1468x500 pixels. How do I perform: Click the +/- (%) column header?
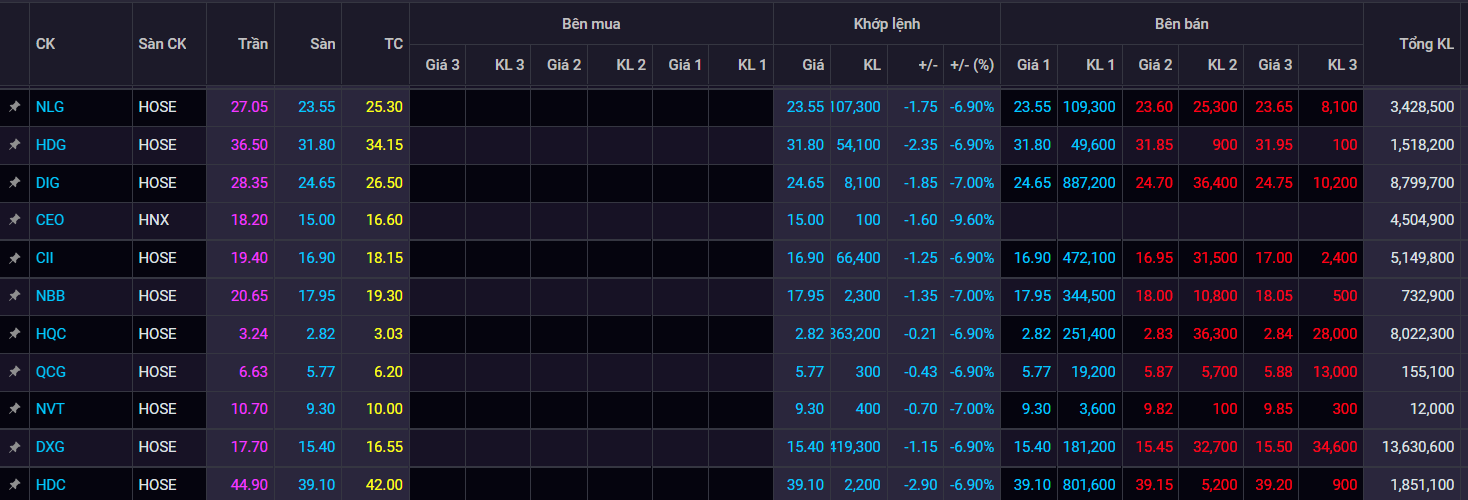point(971,65)
